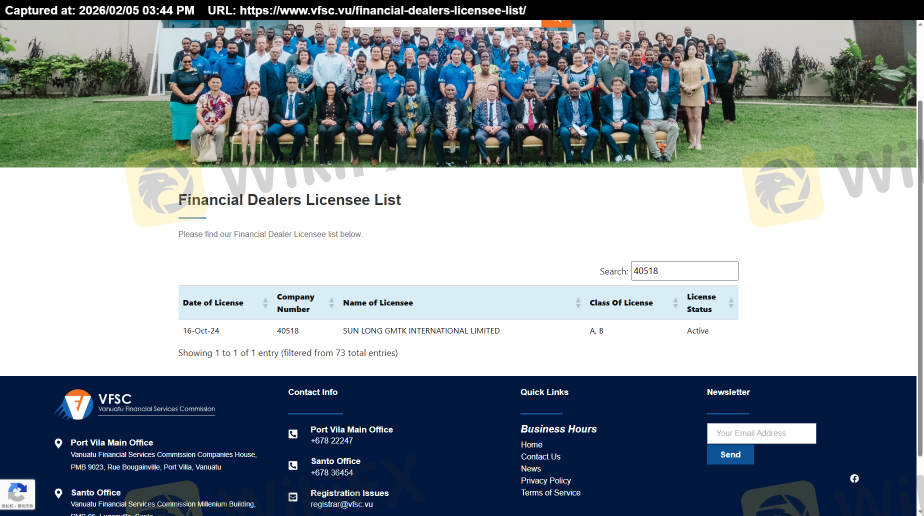The image size is (924, 516).
Task: Sort by Name of Licensee column
Action: [460, 303]
